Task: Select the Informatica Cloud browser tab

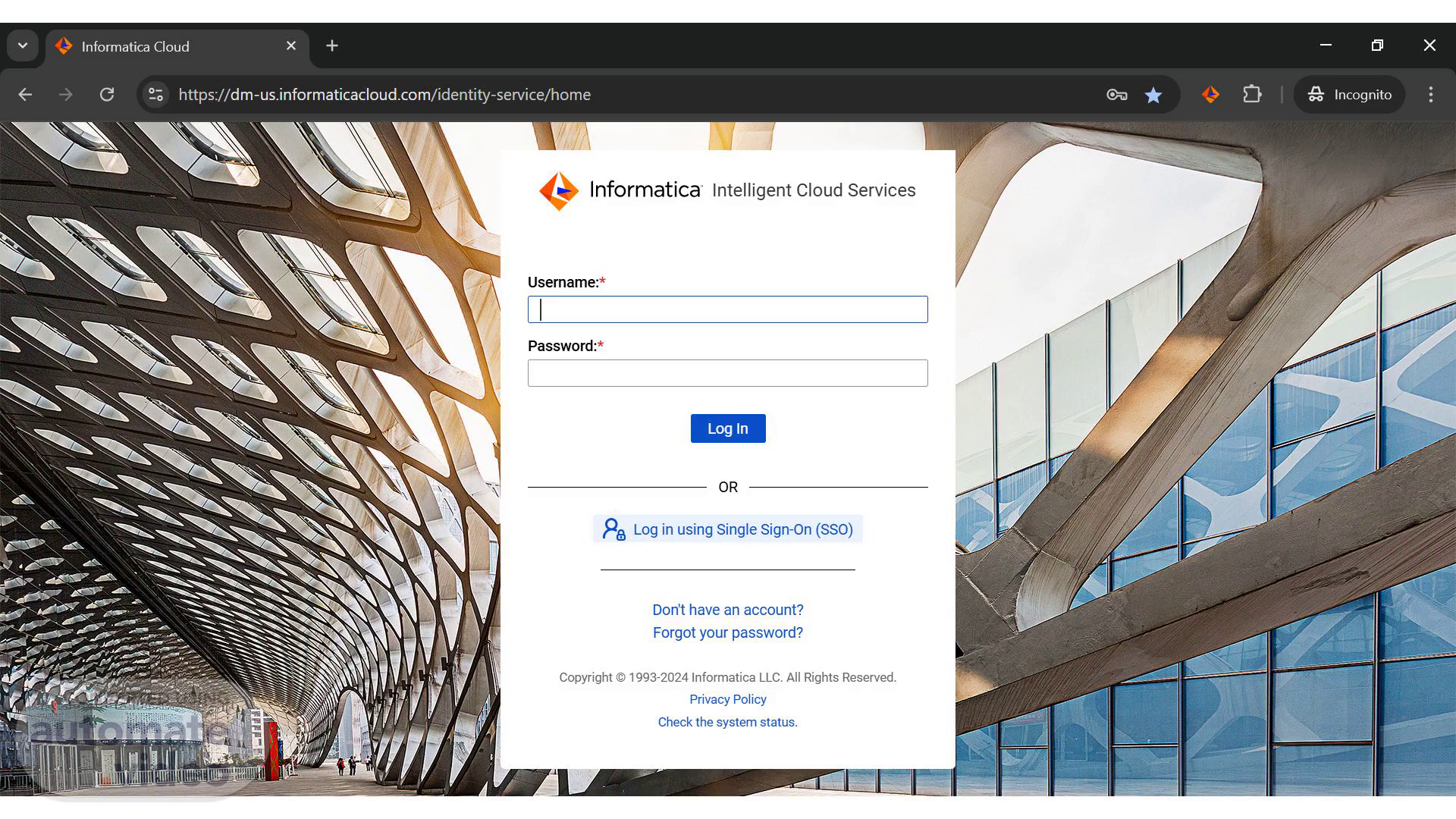Action: pos(177,47)
